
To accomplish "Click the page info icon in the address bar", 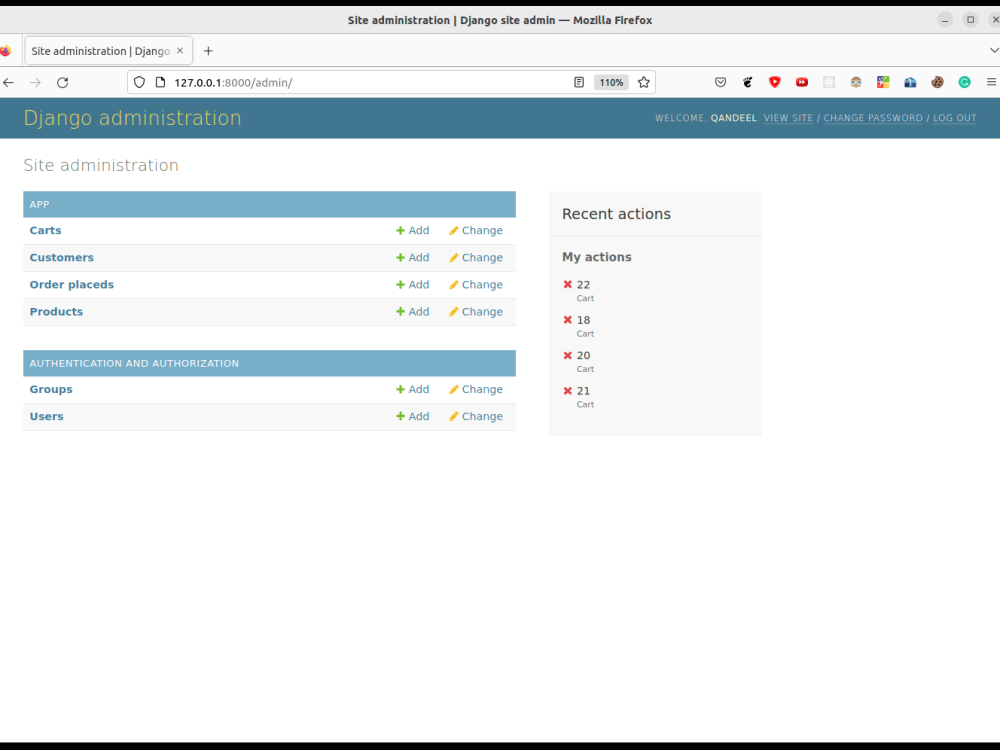I will click(x=160, y=82).
